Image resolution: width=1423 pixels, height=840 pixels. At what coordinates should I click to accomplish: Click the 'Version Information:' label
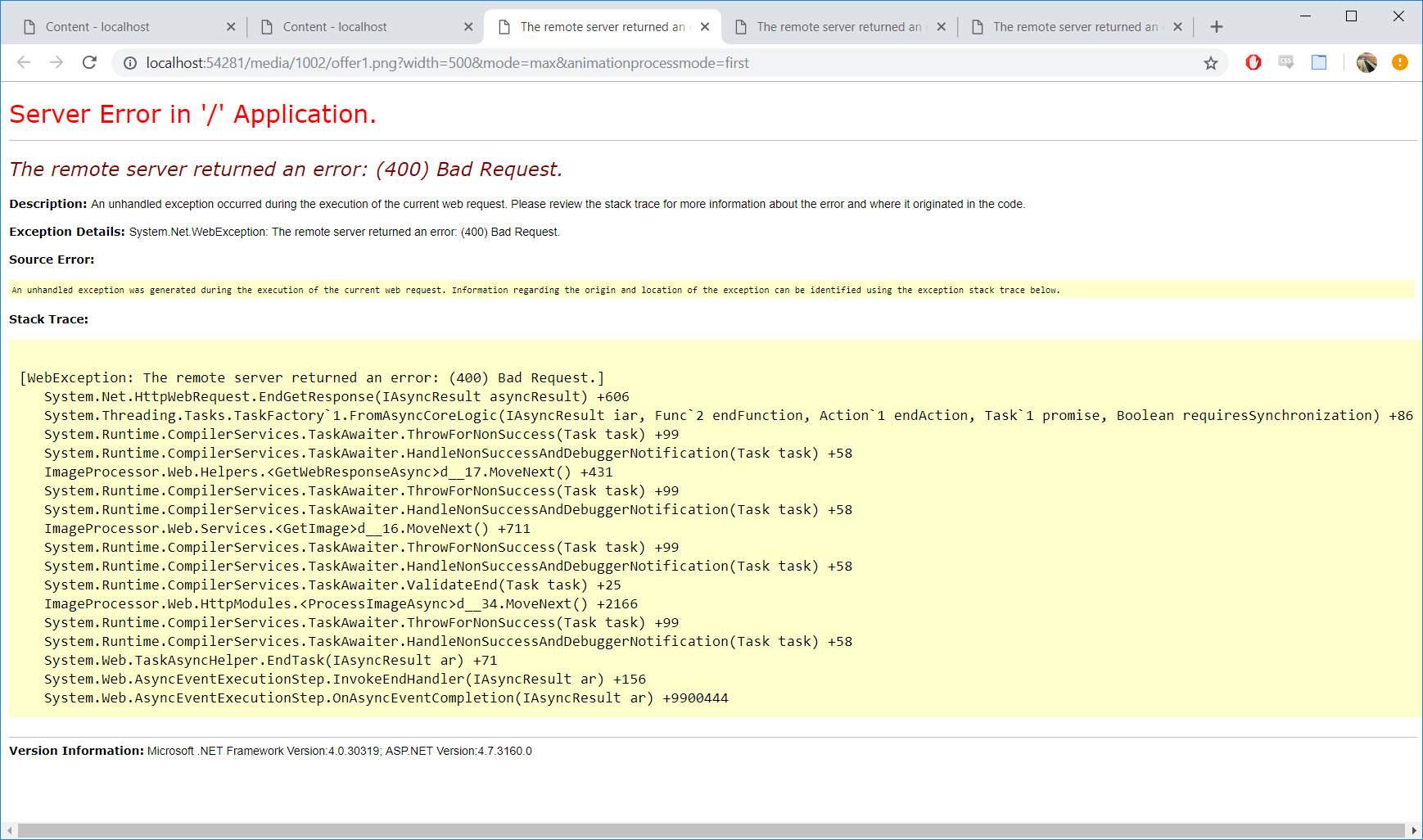click(76, 751)
